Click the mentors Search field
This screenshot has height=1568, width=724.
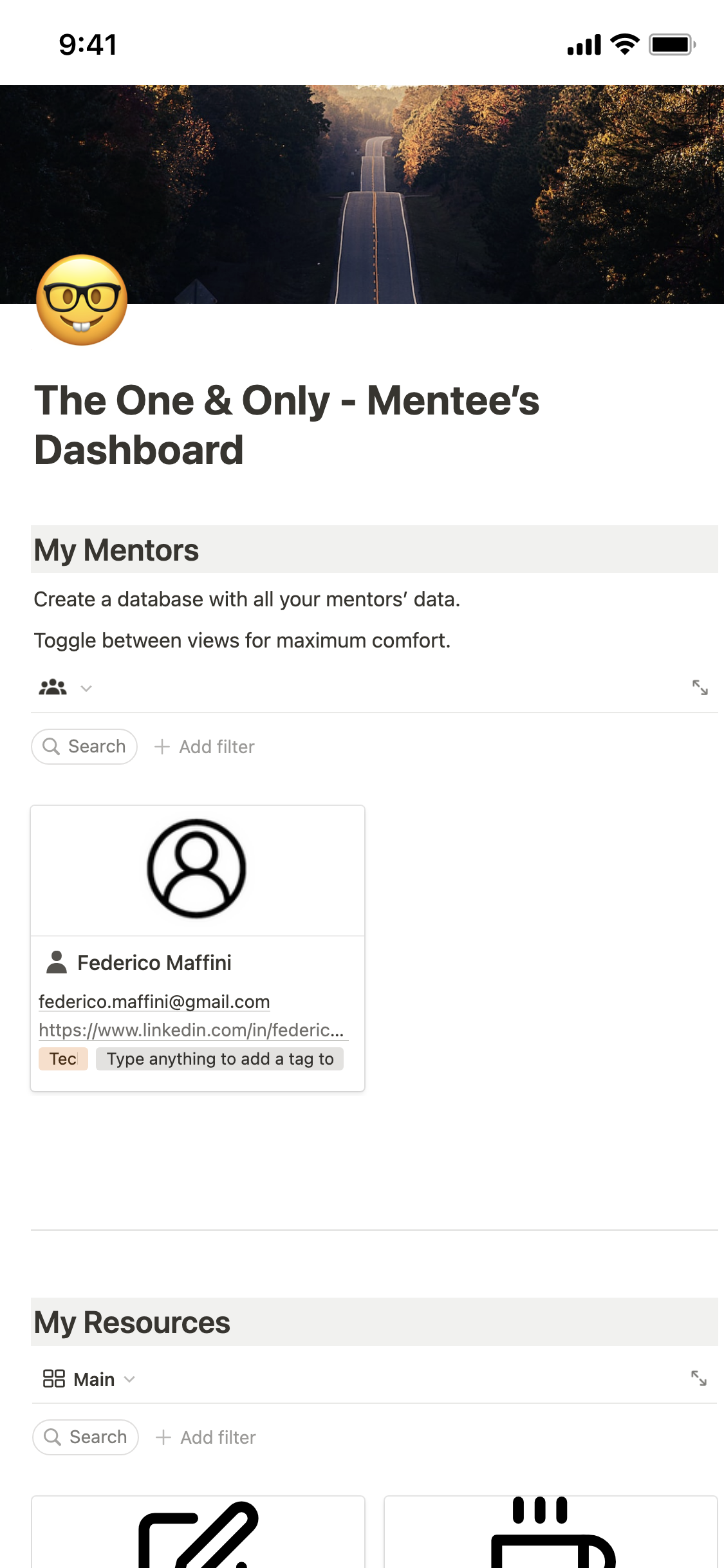click(x=84, y=747)
